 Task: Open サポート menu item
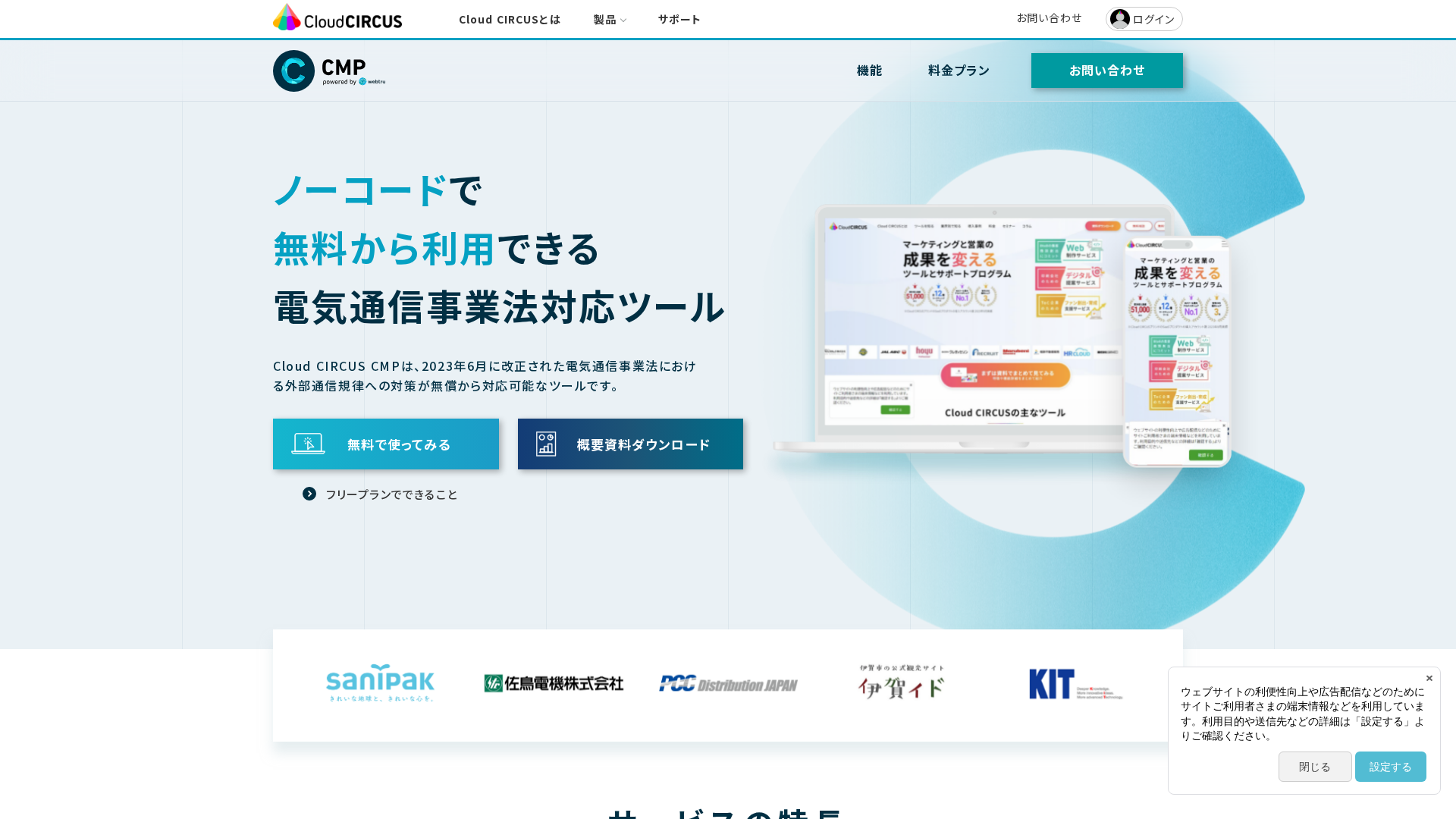click(x=679, y=20)
